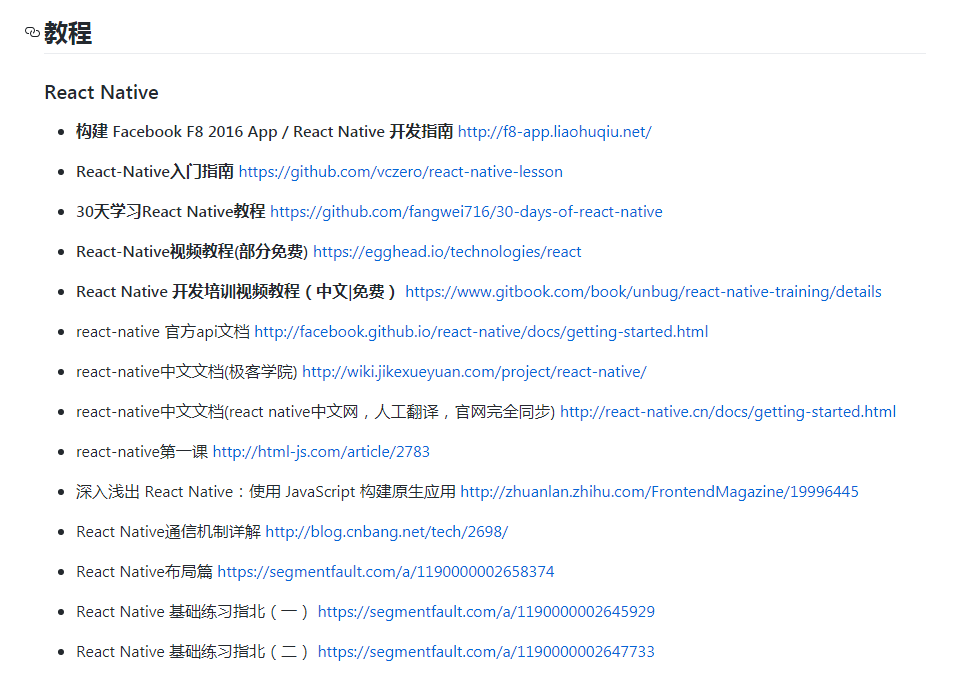
Task: Click text React Native 开发培训视频教程
Action: click(188, 292)
